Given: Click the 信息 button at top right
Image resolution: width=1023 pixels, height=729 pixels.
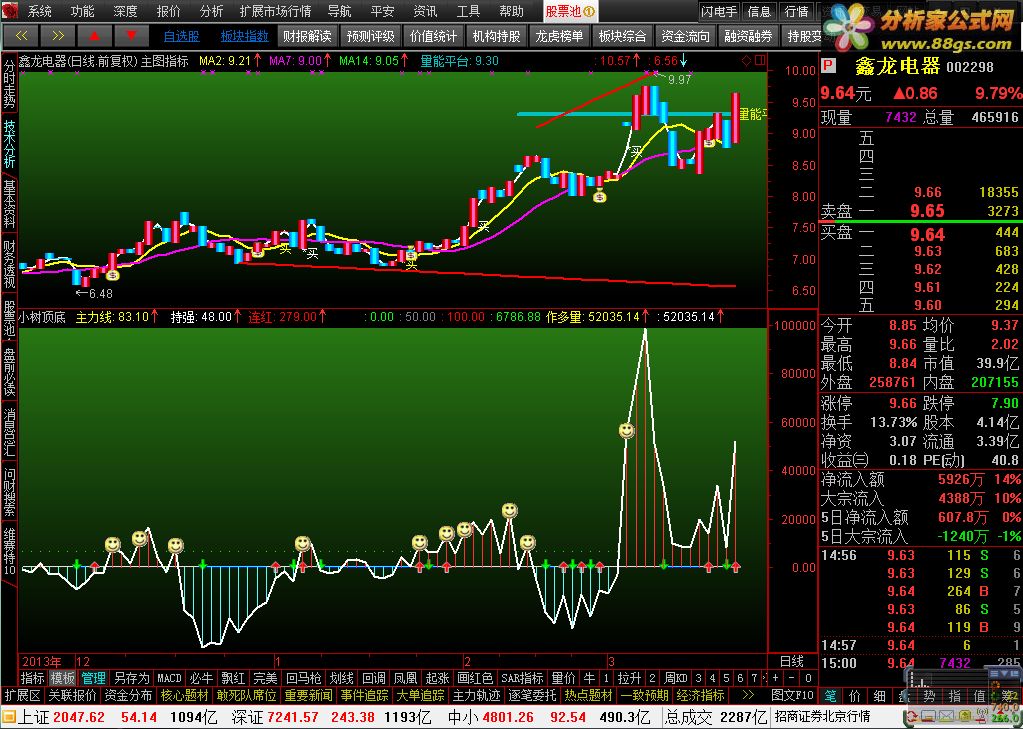Looking at the screenshot, I should [x=759, y=11].
